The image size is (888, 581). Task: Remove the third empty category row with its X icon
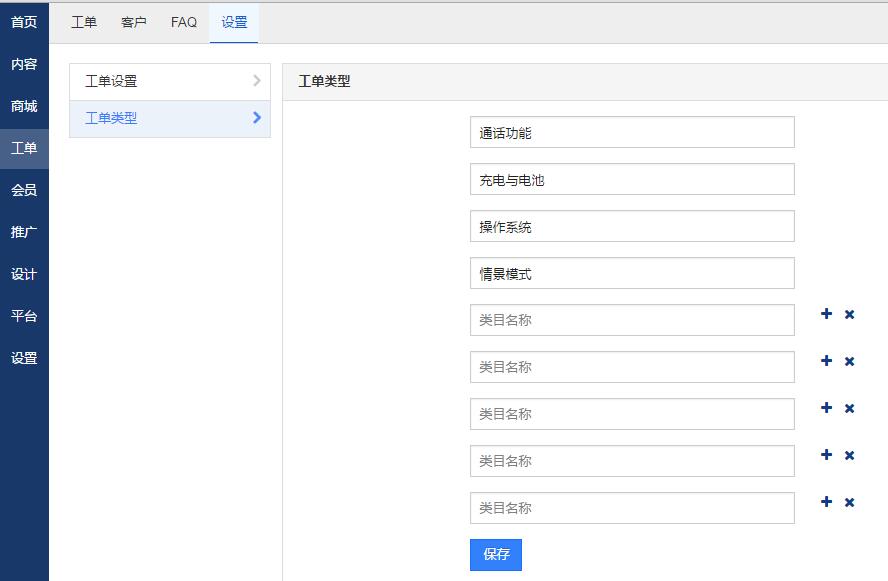pyautogui.click(x=849, y=409)
